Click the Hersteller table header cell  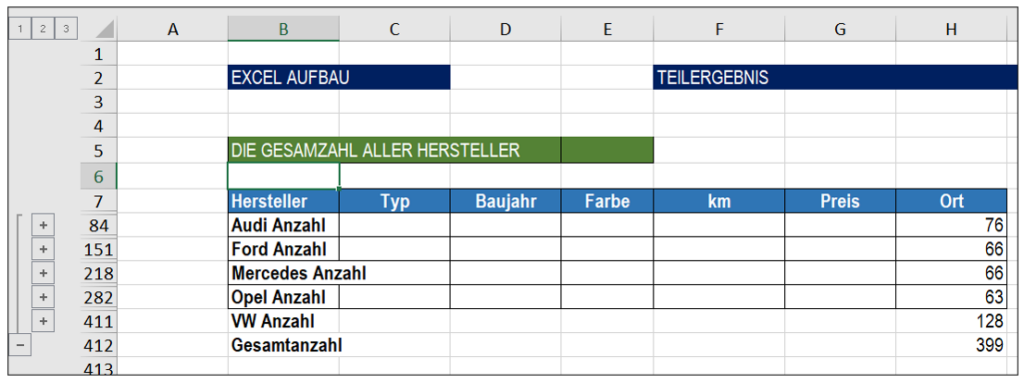point(283,201)
